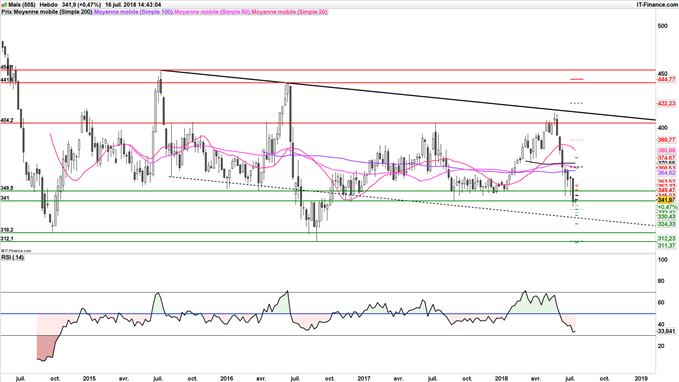Click the 404,2 resistance level label
The height and width of the screenshot is (382, 679).
click(7, 120)
